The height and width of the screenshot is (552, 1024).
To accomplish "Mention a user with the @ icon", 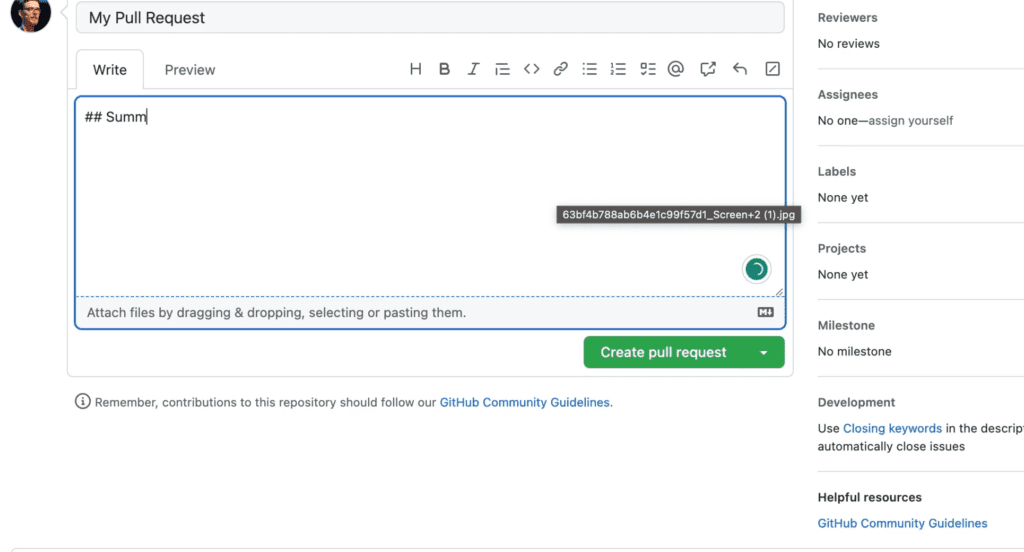I will click(x=676, y=69).
